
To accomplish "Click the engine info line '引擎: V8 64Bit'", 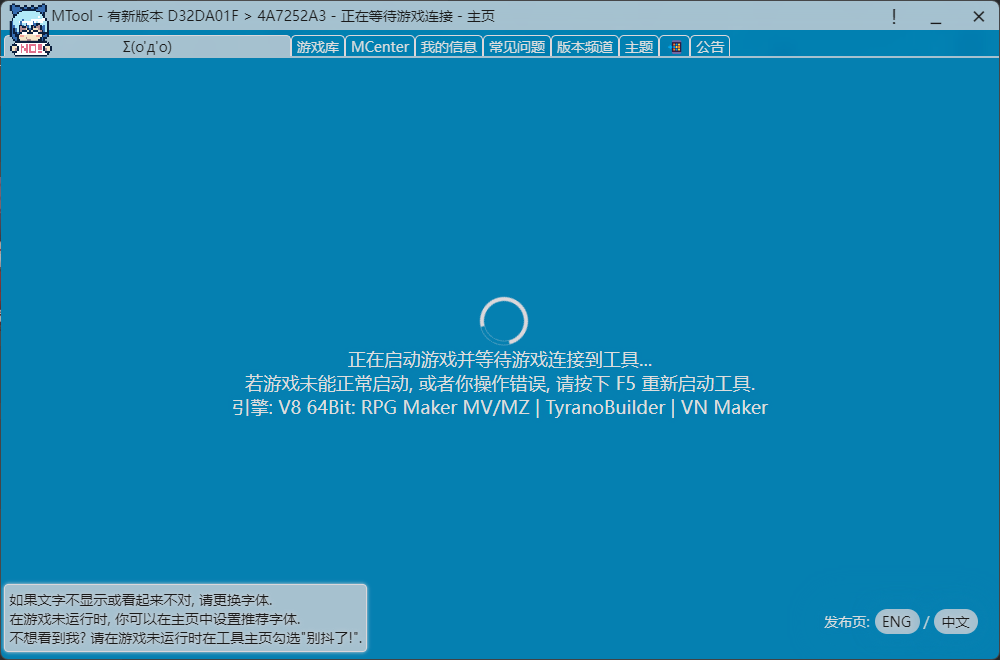I will click(x=500, y=407).
